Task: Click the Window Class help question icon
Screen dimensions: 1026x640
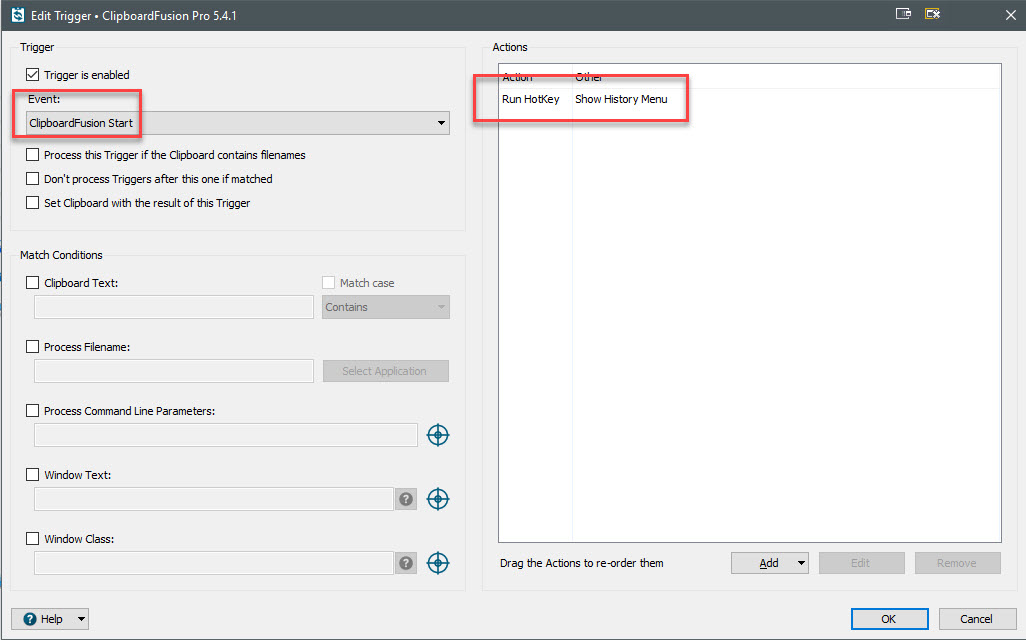Action: pyautogui.click(x=406, y=563)
